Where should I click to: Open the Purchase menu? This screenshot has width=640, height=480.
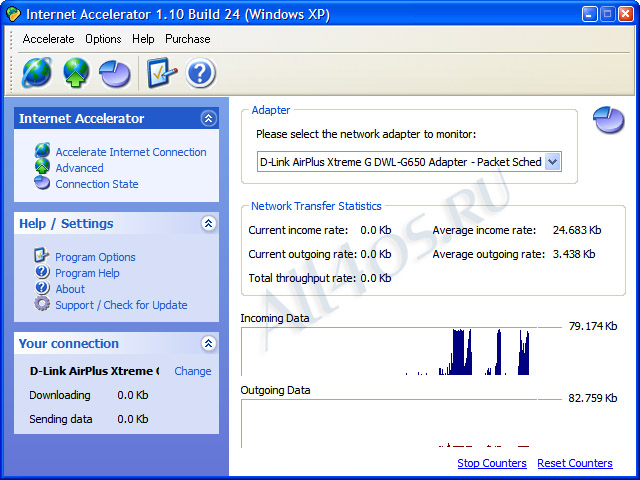click(x=188, y=39)
